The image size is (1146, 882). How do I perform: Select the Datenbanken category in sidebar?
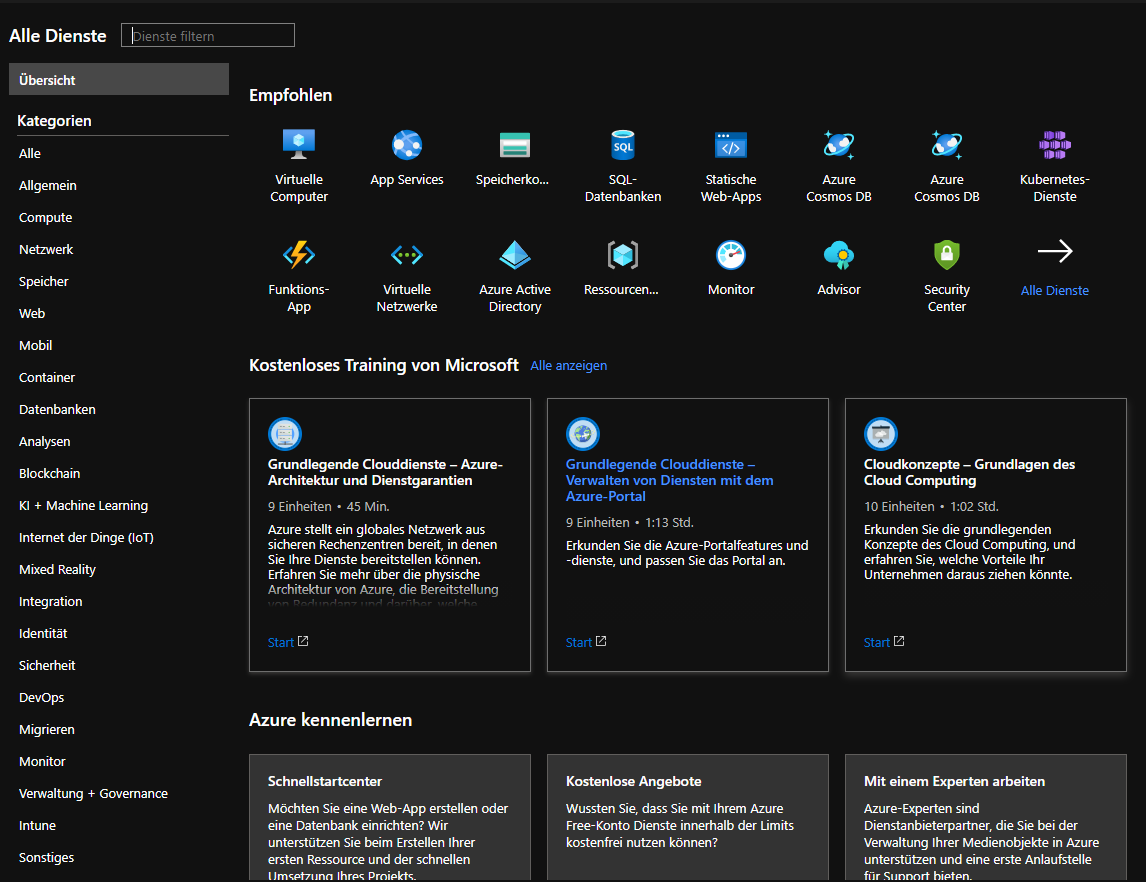(57, 410)
